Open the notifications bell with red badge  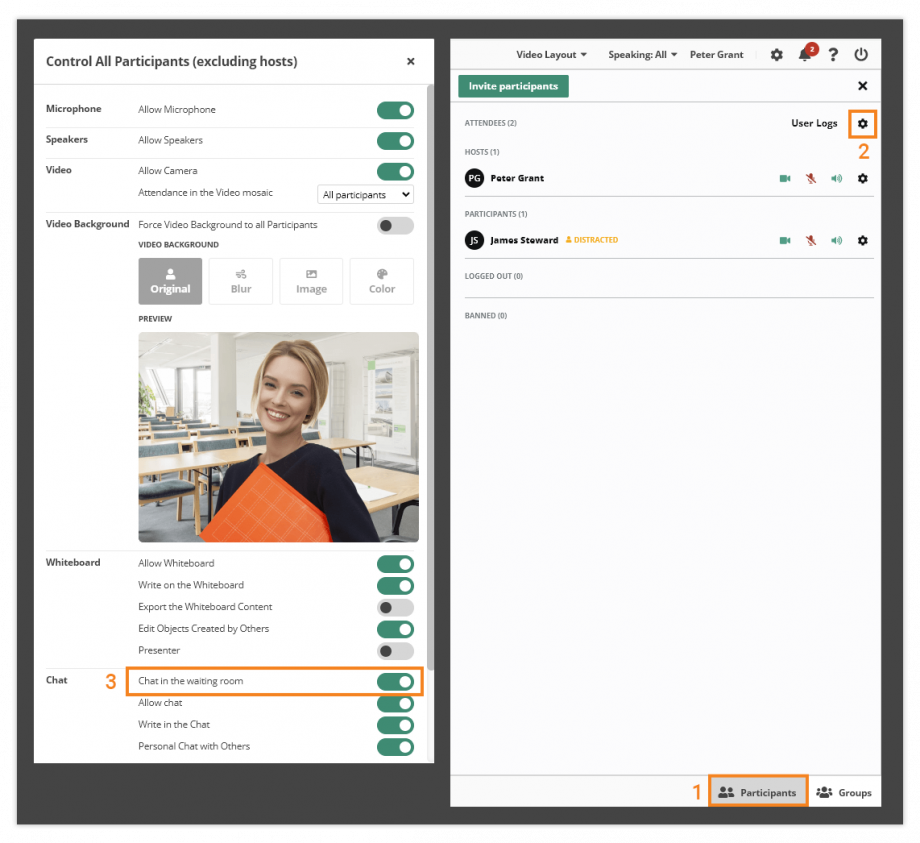[805, 55]
